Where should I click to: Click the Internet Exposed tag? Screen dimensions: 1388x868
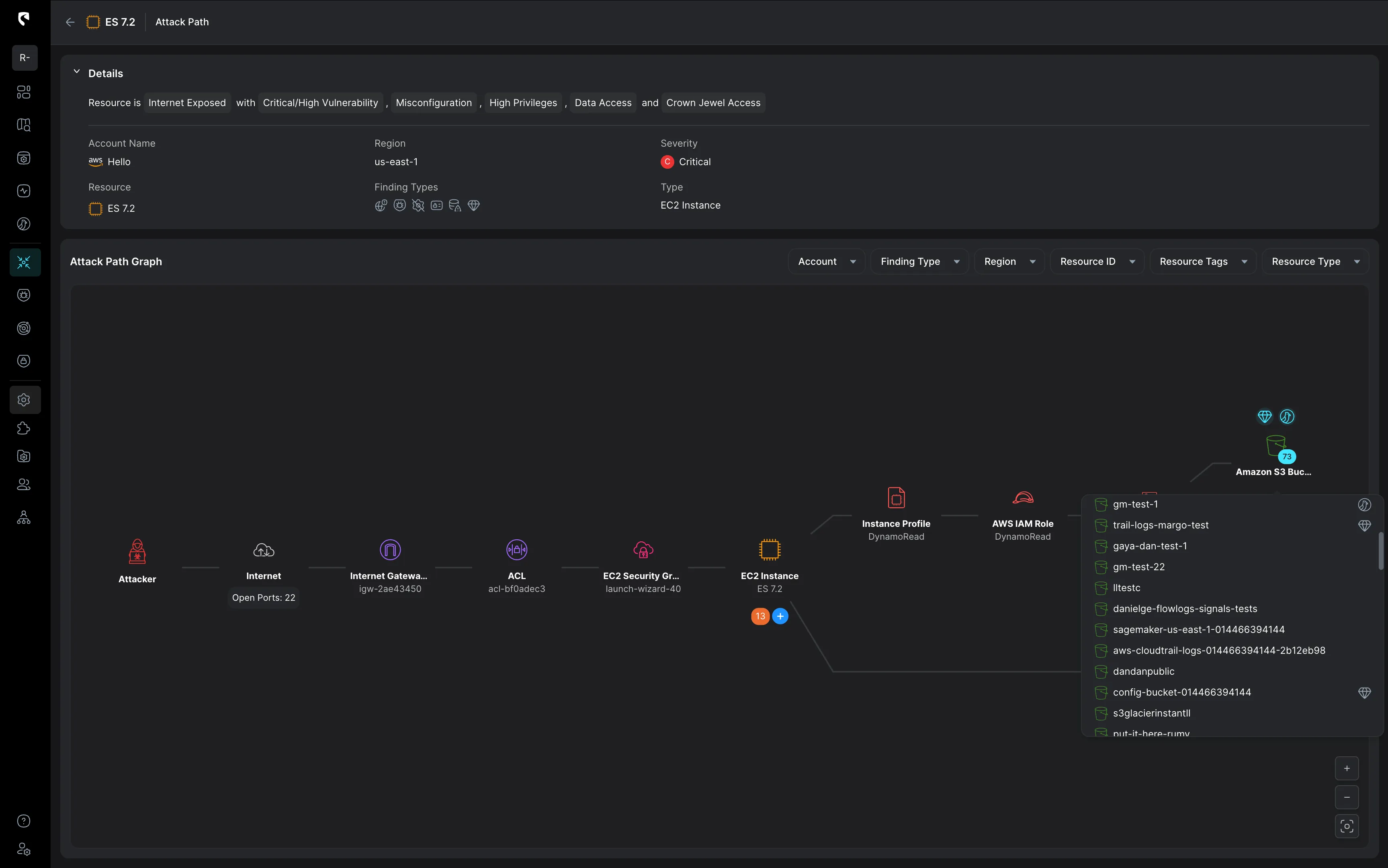click(187, 103)
